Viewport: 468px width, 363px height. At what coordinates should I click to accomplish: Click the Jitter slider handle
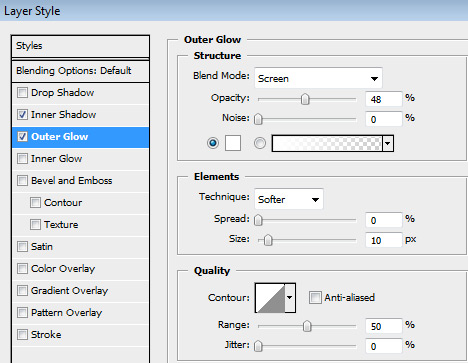[258, 346]
